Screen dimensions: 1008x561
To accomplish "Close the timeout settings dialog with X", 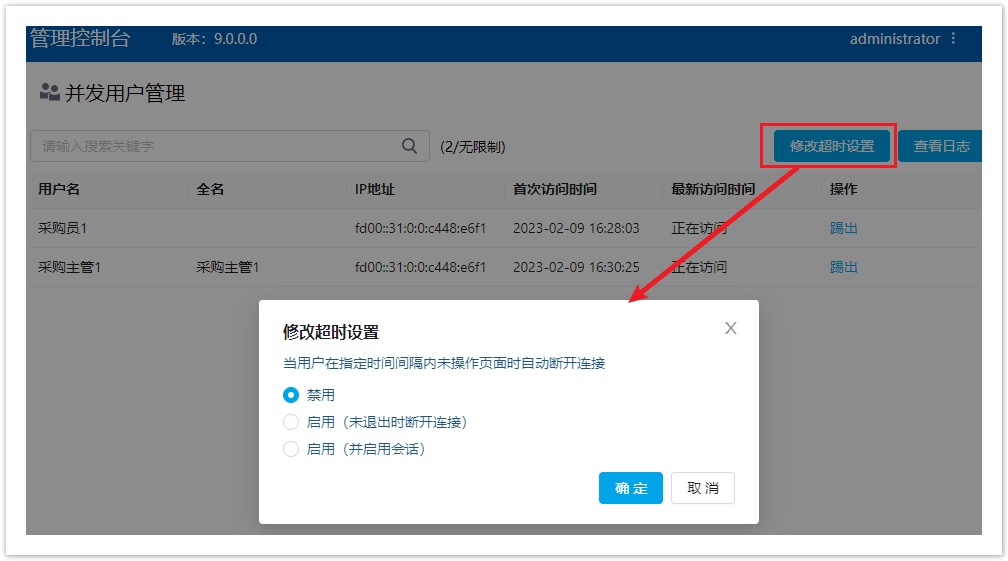I will point(731,328).
